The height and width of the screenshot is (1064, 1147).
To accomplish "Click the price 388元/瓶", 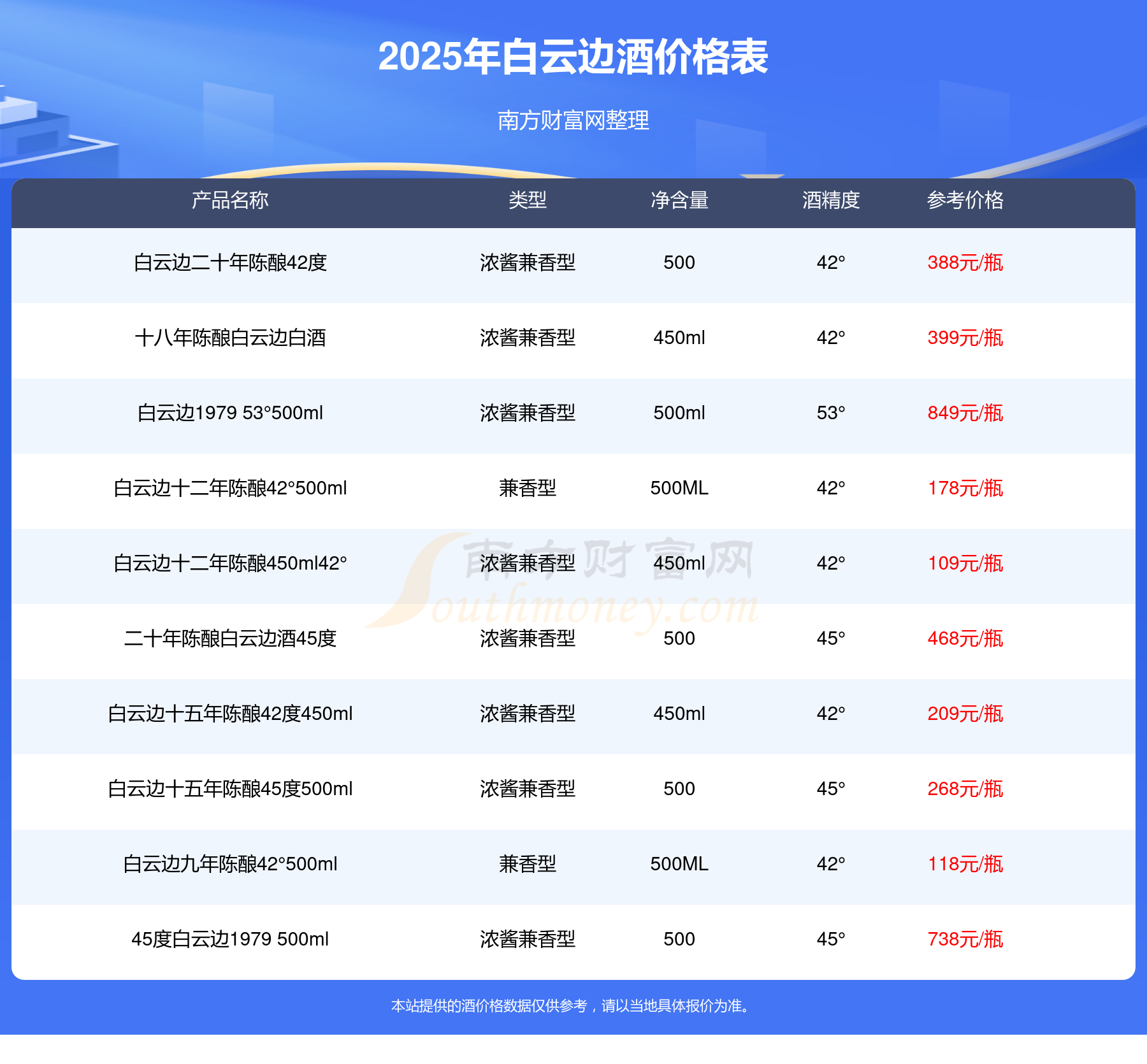I will [965, 262].
